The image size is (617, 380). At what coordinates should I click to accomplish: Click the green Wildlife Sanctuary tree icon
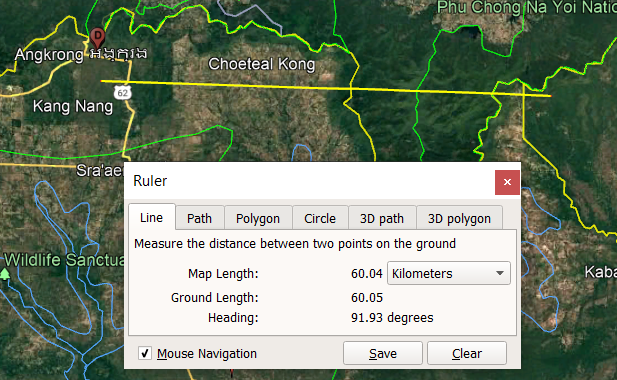coord(5,274)
